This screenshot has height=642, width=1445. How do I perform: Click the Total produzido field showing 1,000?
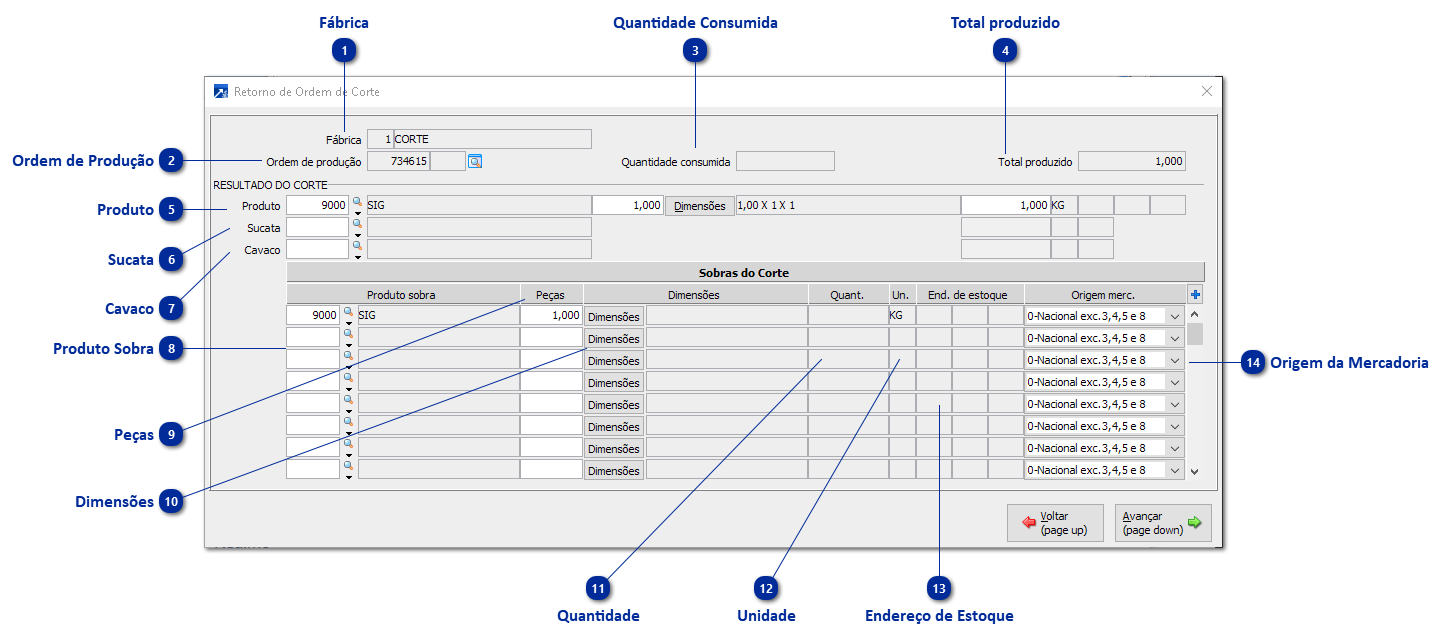tap(1132, 161)
